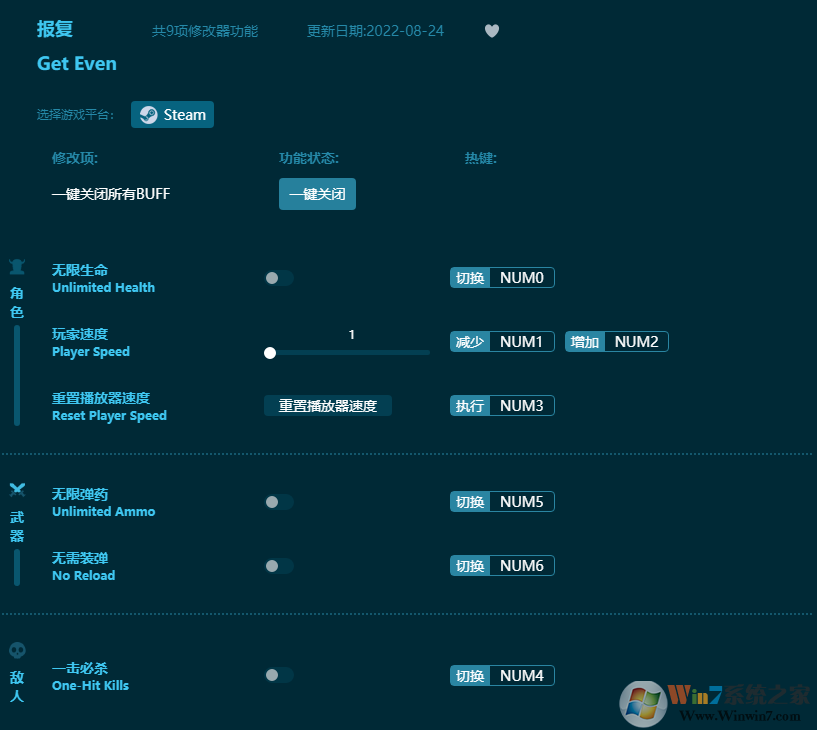The height and width of the screenshot is (730, 817).
Task: Click the 敌人 section label
Action: coord(17,687)
